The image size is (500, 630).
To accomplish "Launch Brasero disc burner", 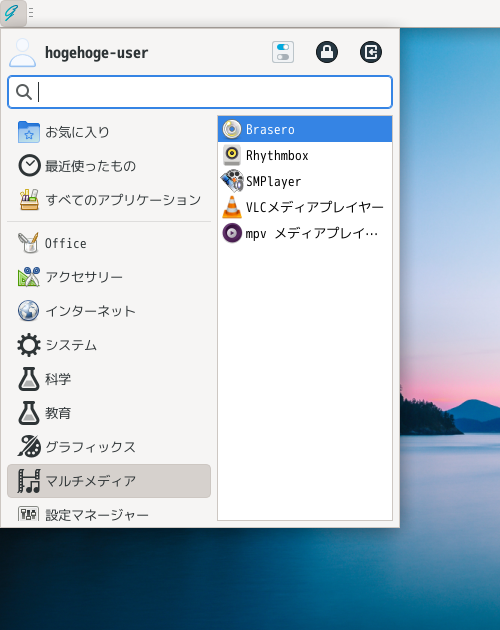I will (x=305, y=129).
